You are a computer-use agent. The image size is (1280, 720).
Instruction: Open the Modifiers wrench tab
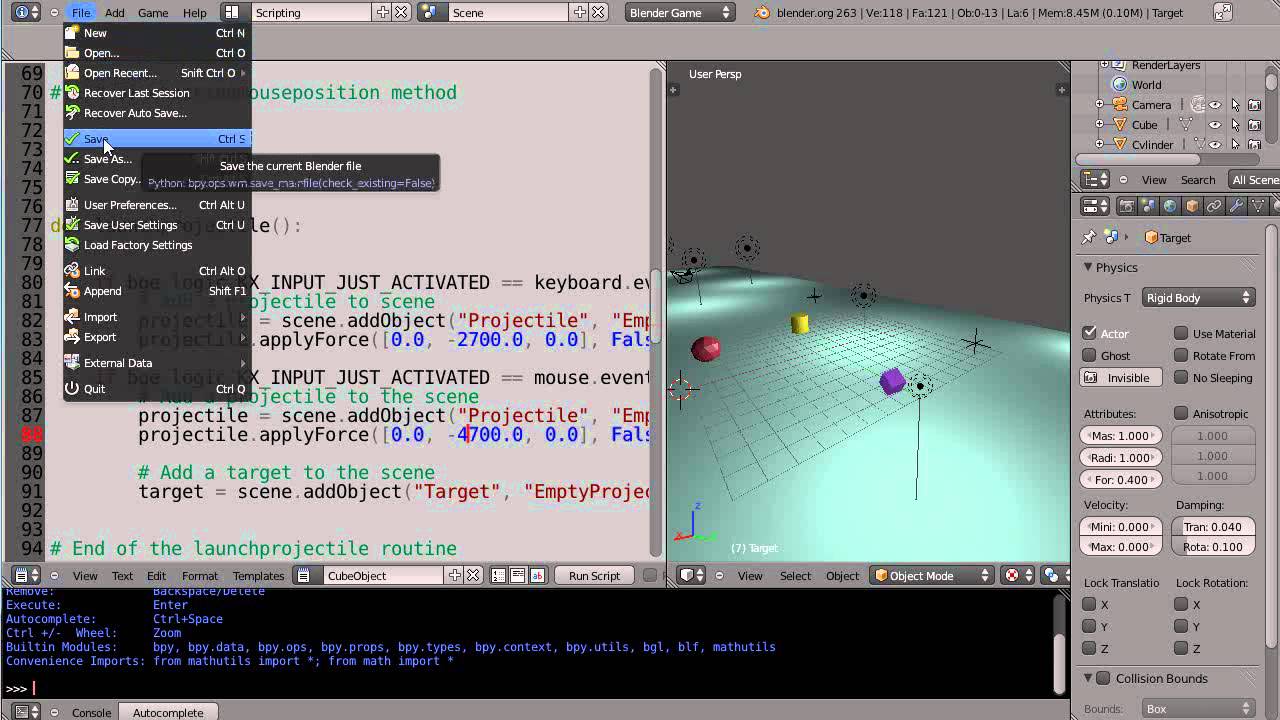pos(1236,206)
